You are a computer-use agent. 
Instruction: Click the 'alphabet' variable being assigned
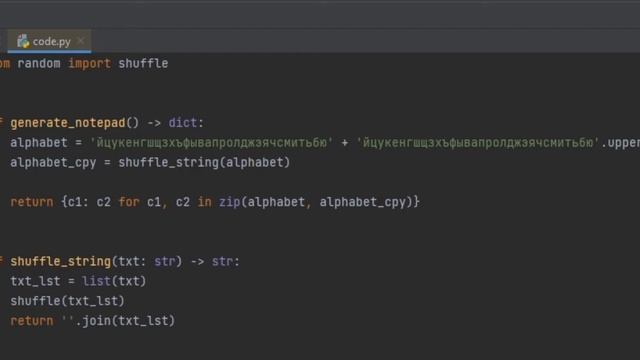[39, 142]
